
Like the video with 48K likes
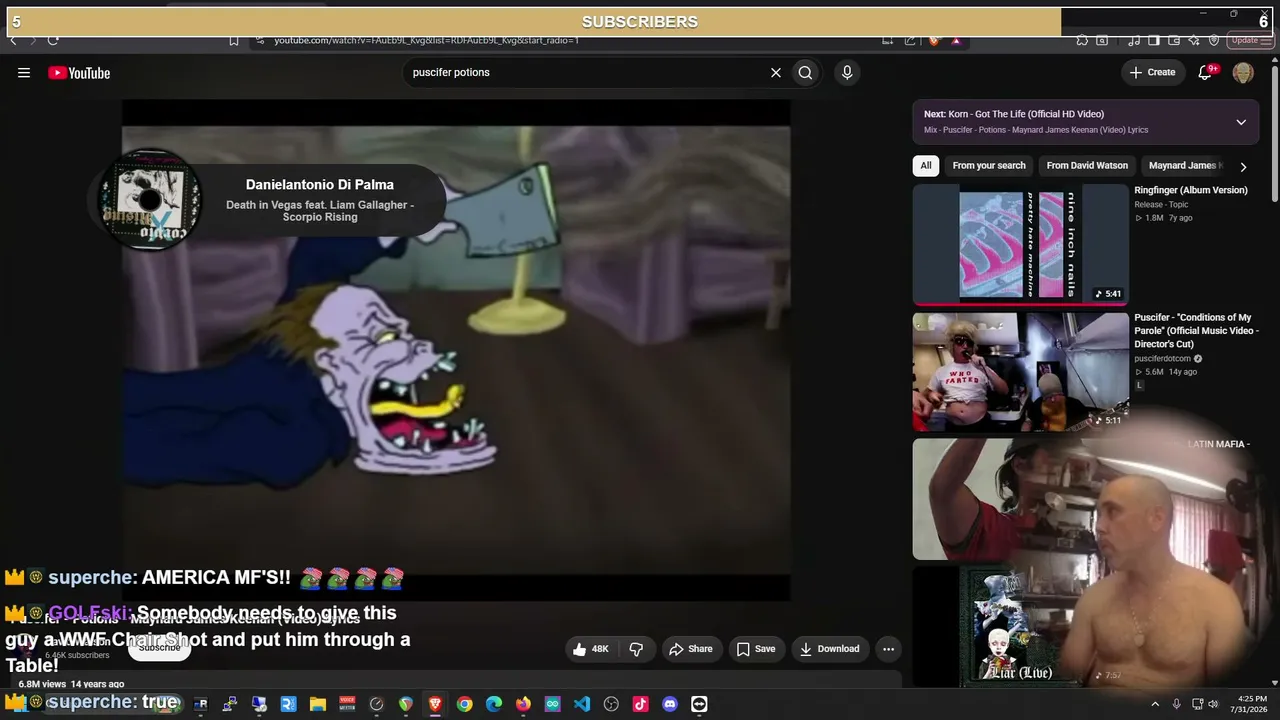pos(590,649)
